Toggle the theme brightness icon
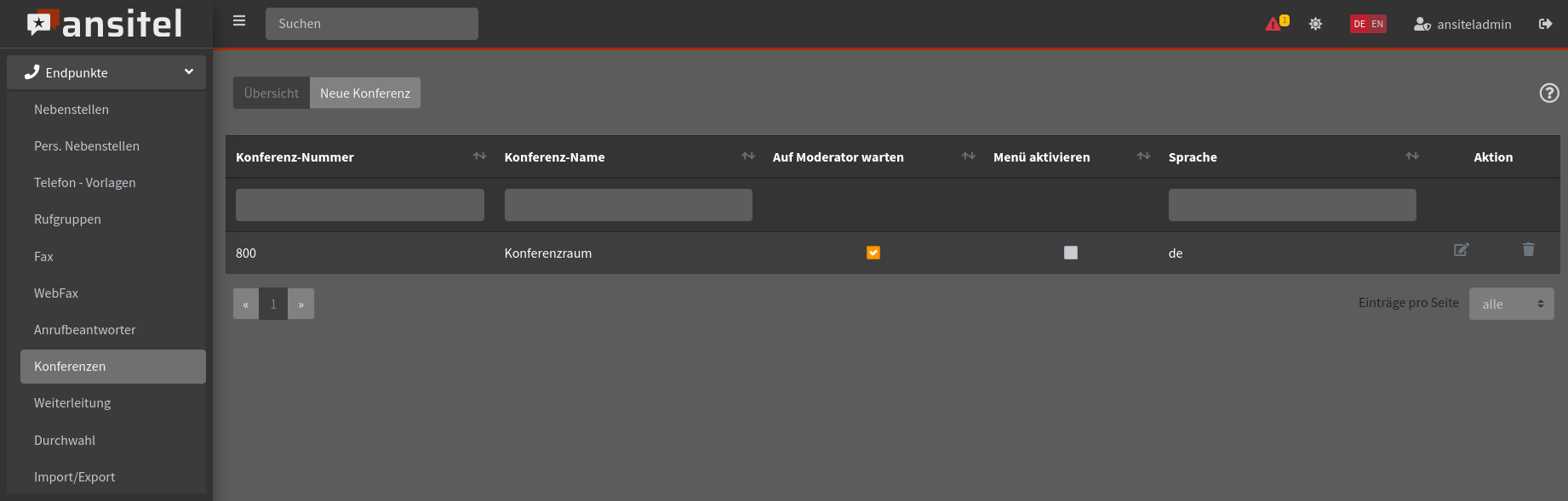Screen dimensions: 1568x501 [1315, 24]
